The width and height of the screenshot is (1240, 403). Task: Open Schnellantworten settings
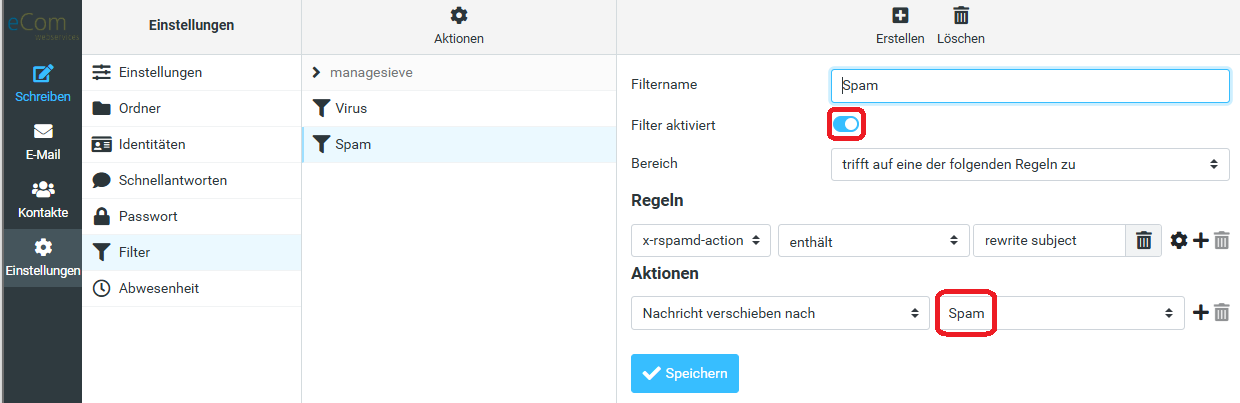tap(191, 180)
